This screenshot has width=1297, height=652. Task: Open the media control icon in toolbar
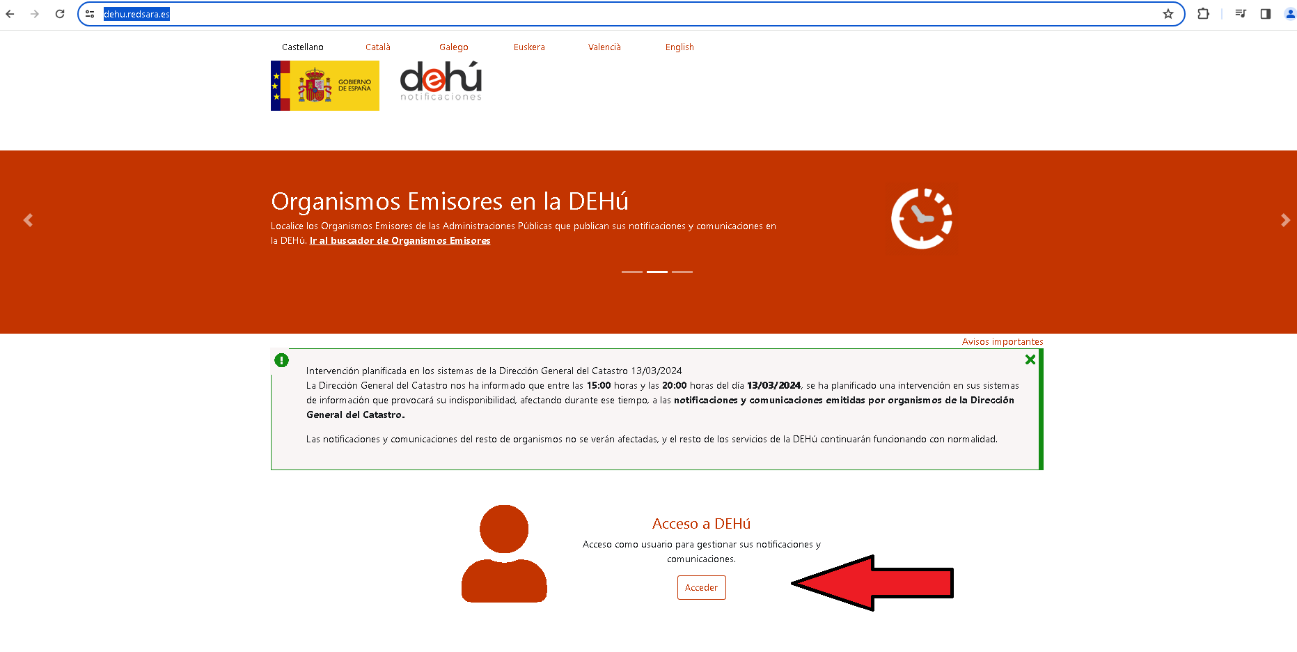coord(1241,14)
